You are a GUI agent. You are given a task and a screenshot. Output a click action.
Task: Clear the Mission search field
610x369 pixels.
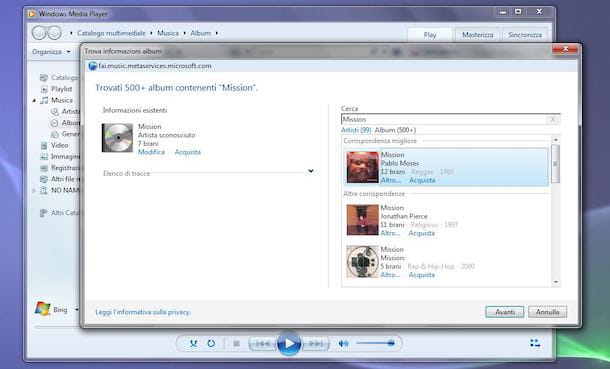coord(552,119)
